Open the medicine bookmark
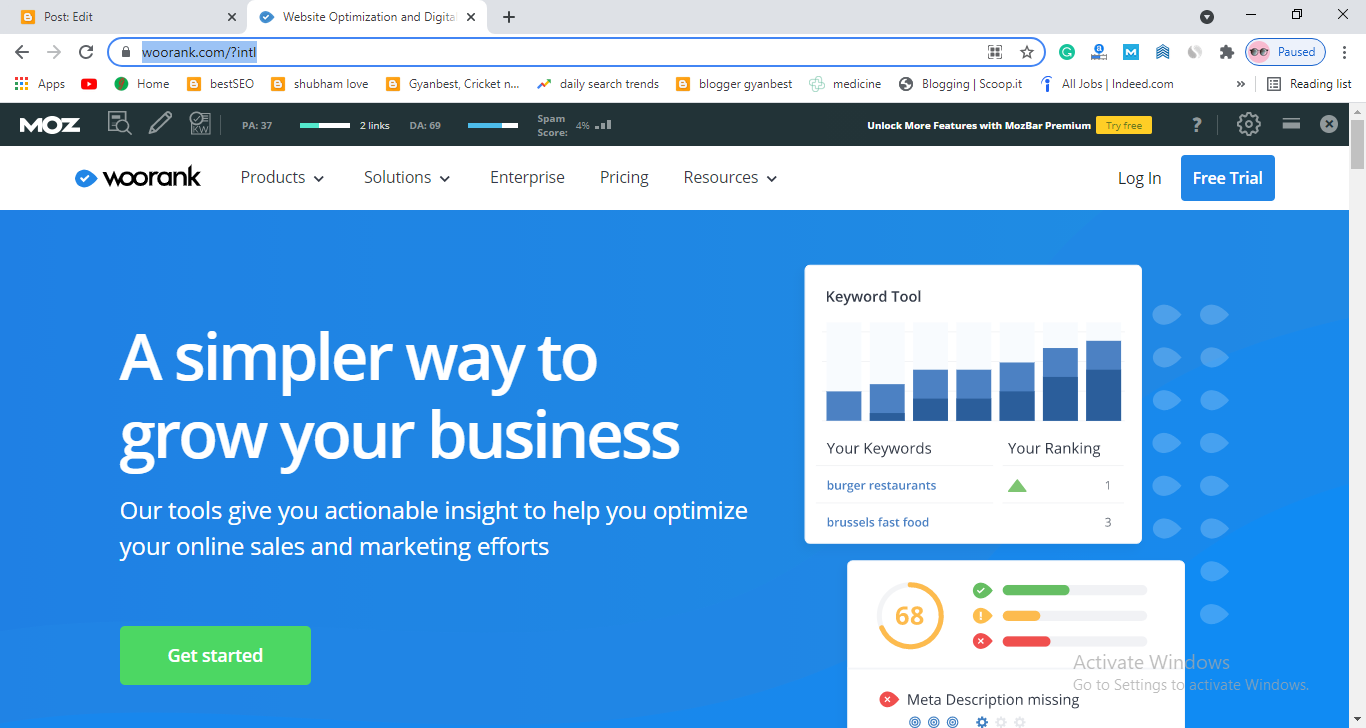 [845, 84]
